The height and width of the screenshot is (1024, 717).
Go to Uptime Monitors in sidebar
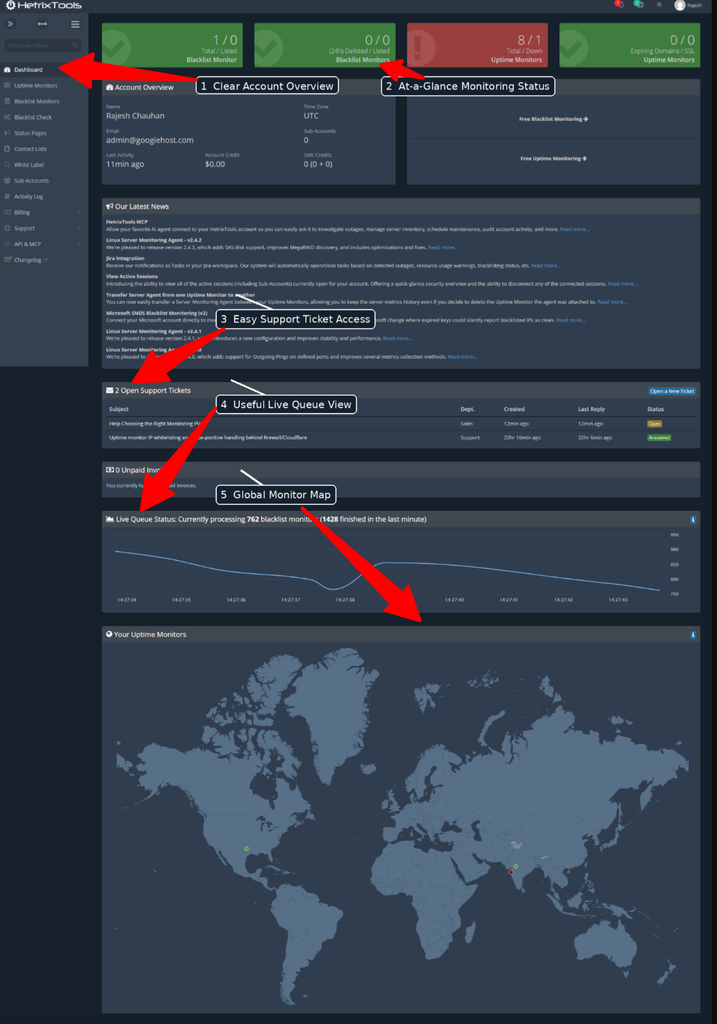(44, 86)
